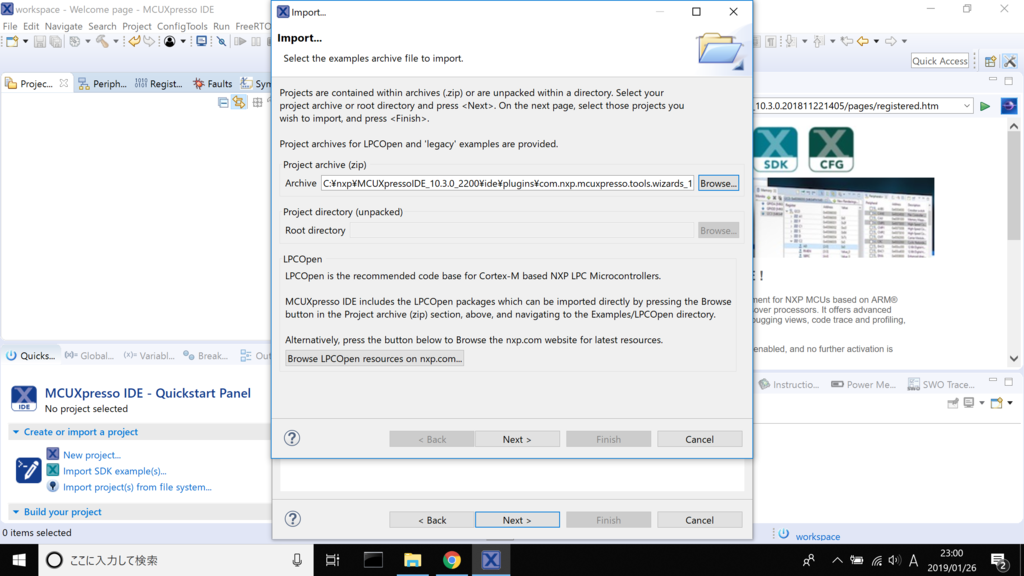This screenshot has width=1024, height=576.
Task: Open the open-console dropdown arrow
Action: pos(1010,403)
